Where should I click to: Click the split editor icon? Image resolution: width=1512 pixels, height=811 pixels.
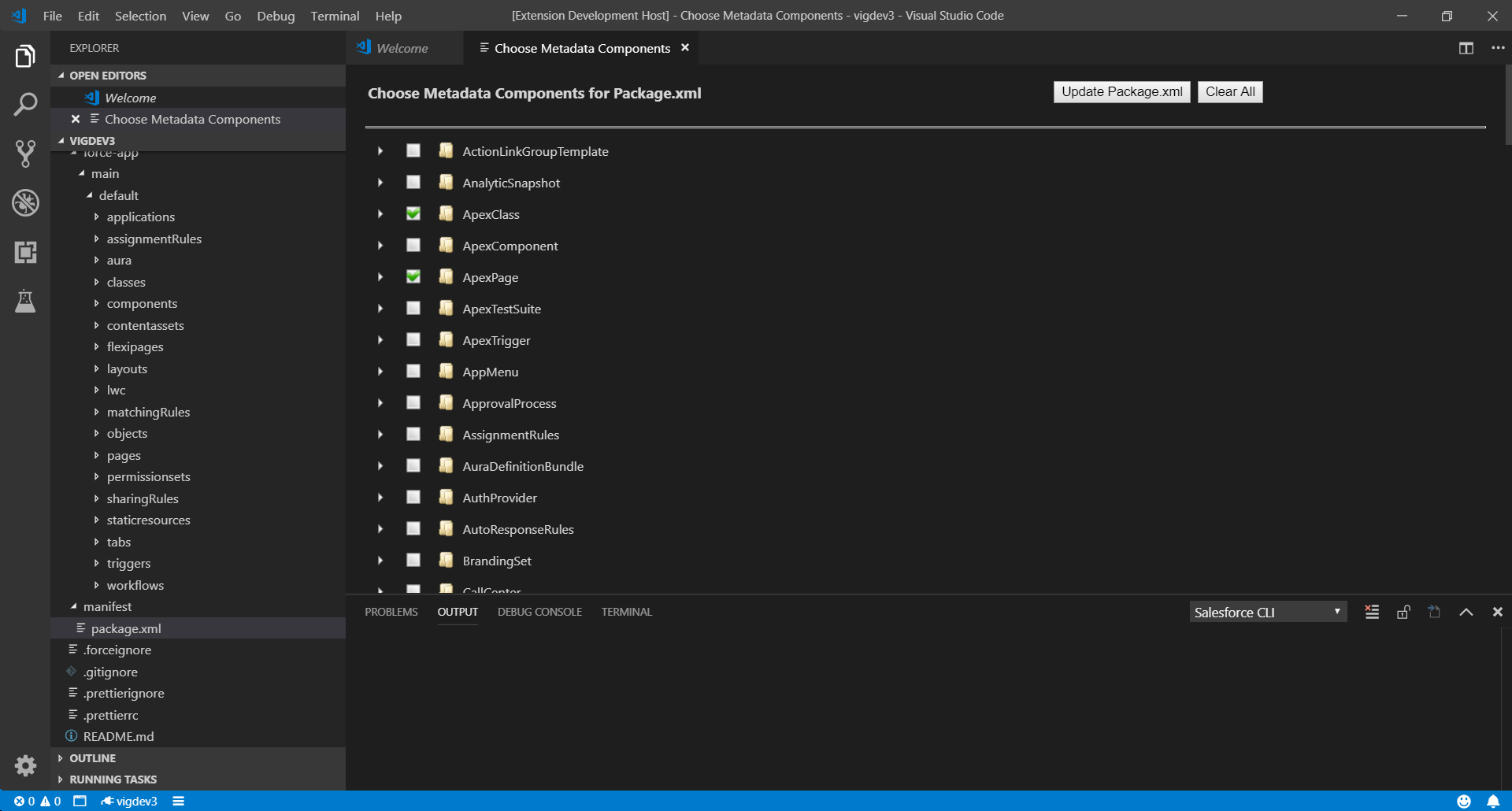pyautogui.click(x=1466, y=48)
